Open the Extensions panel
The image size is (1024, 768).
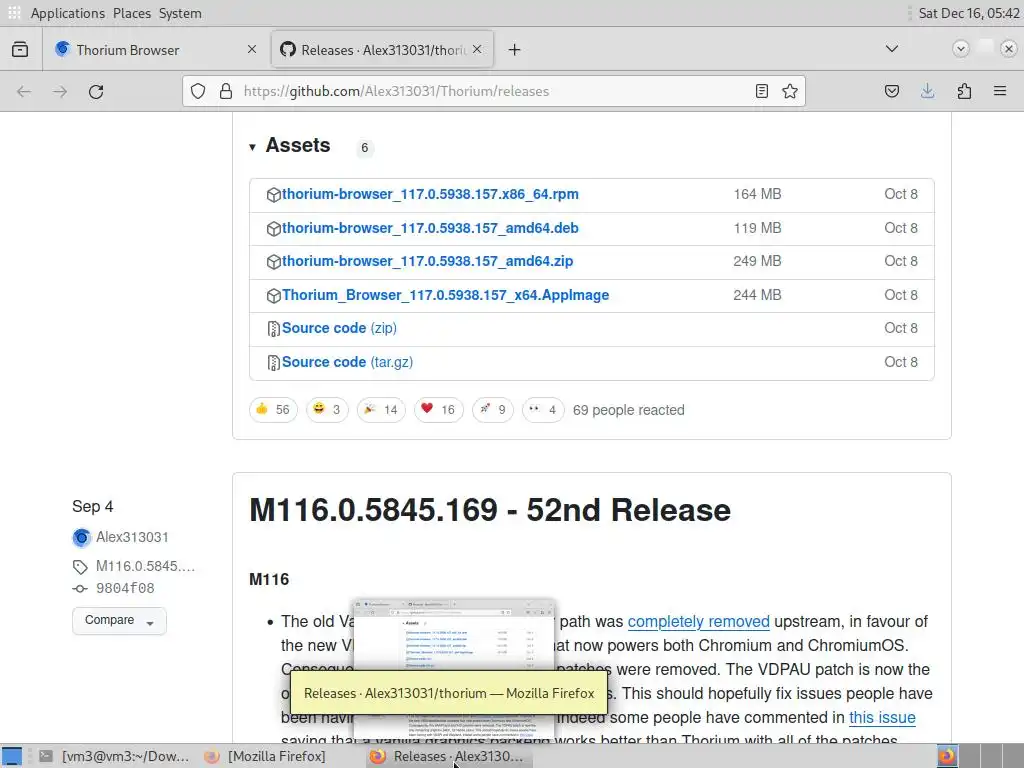(964, 91)
